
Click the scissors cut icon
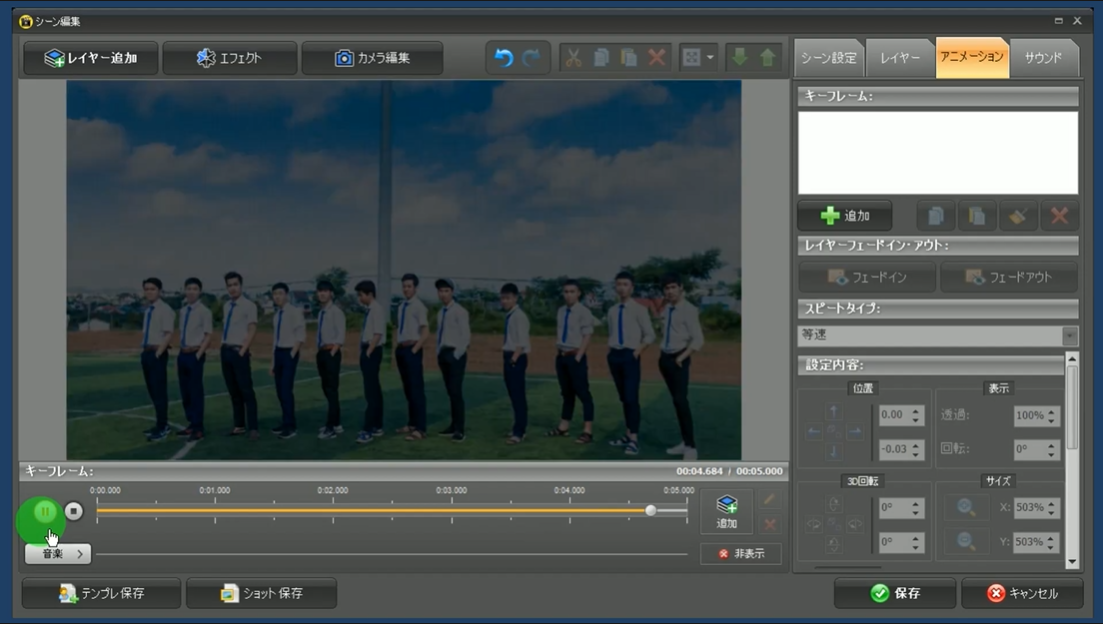pos(573,58)
